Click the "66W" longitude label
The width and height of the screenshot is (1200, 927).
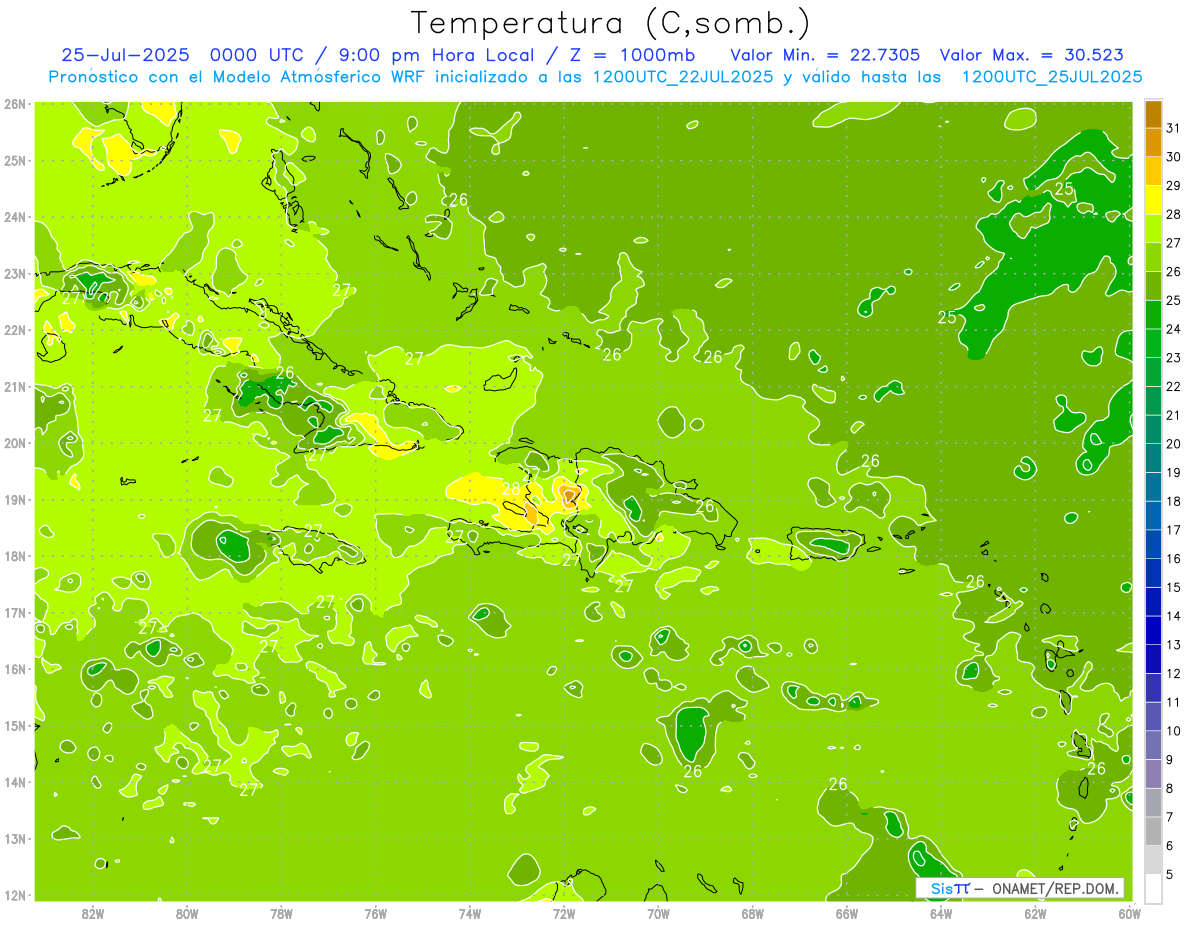(x=847, y=914)
